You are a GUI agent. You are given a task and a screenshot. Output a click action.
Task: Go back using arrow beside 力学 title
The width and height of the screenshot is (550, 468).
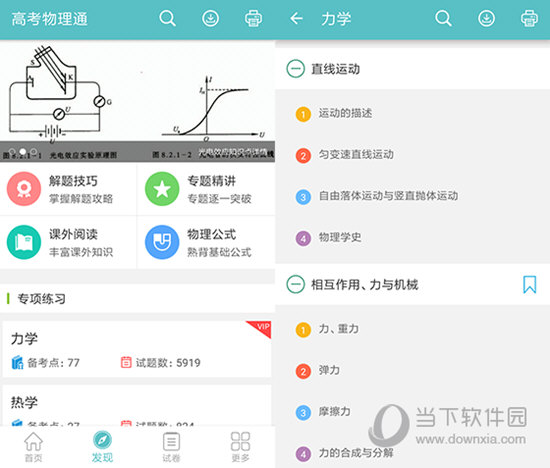click(296, 18)
